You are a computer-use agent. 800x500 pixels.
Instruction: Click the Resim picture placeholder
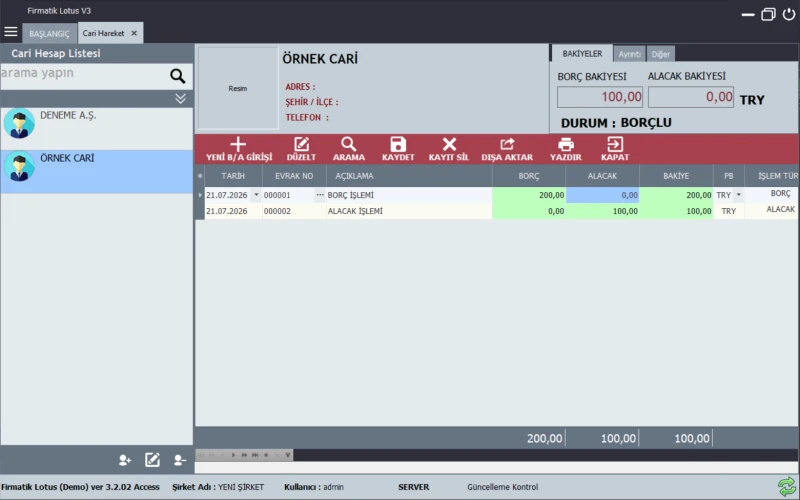[238, 88]
